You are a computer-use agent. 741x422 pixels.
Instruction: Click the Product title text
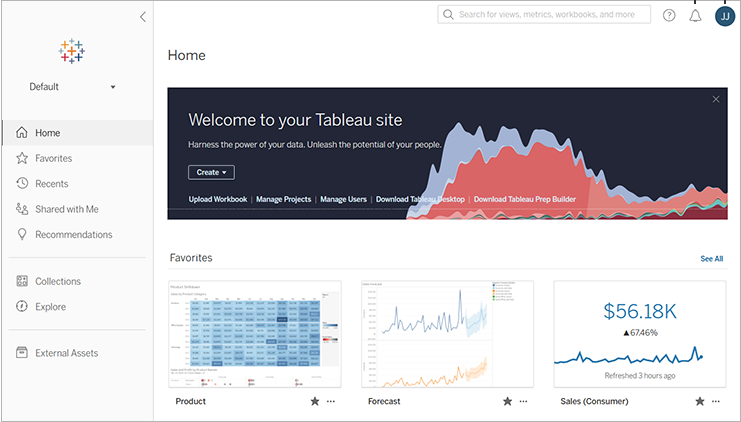[190, 401]
